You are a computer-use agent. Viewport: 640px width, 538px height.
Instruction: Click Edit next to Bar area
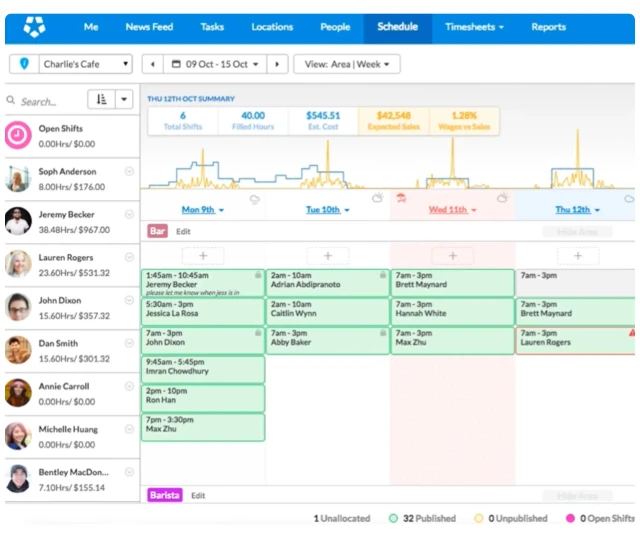coord(183,231)
